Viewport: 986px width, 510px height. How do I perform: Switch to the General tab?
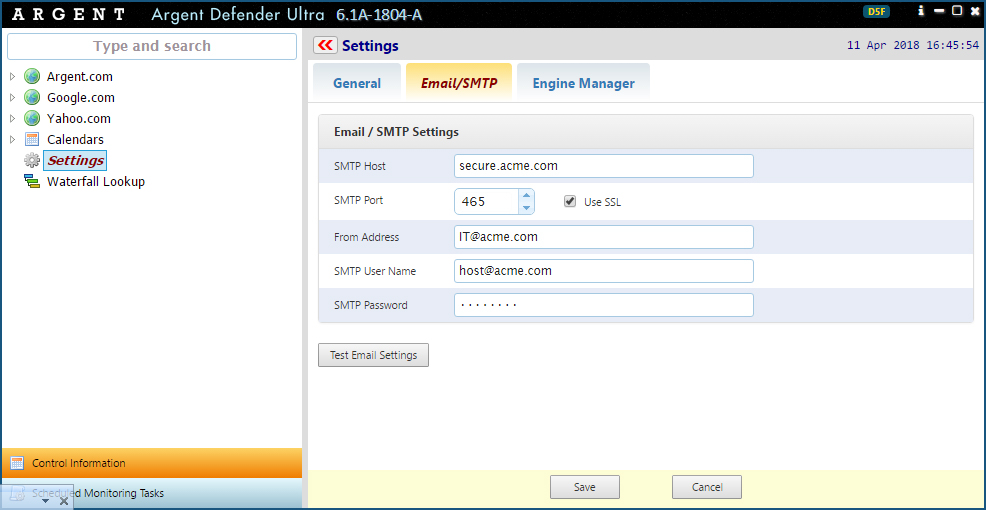357,83
